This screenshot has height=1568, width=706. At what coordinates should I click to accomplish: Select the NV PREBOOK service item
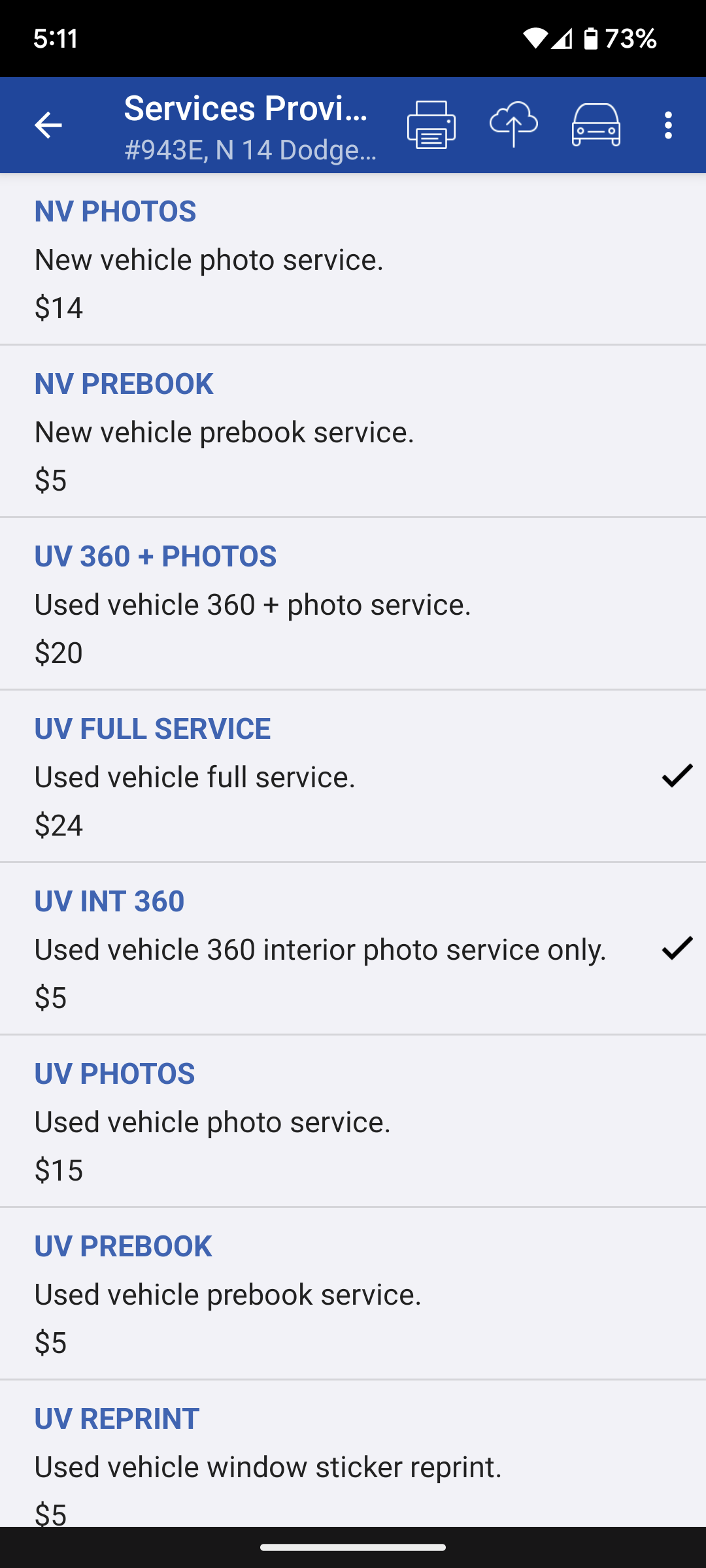(x=353, y=431)
